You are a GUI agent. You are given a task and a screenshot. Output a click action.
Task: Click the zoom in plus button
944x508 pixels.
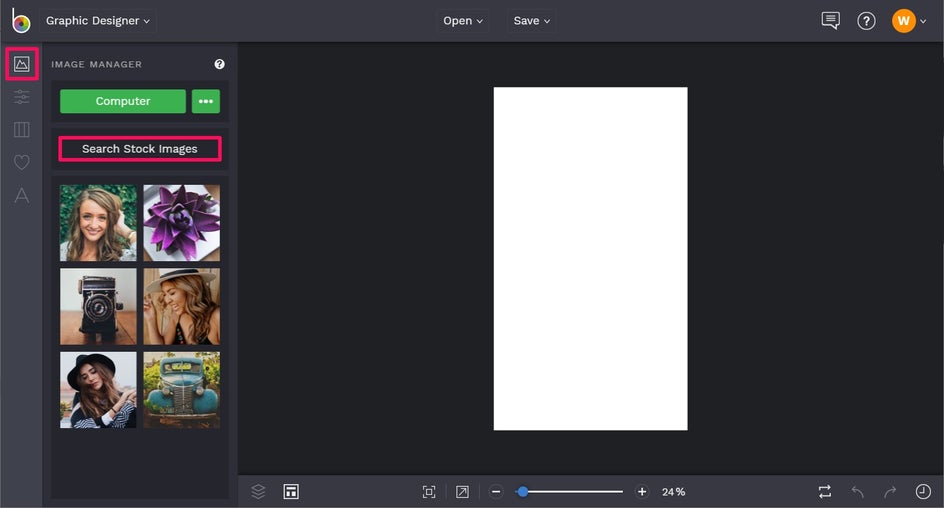tap(642, 492)
